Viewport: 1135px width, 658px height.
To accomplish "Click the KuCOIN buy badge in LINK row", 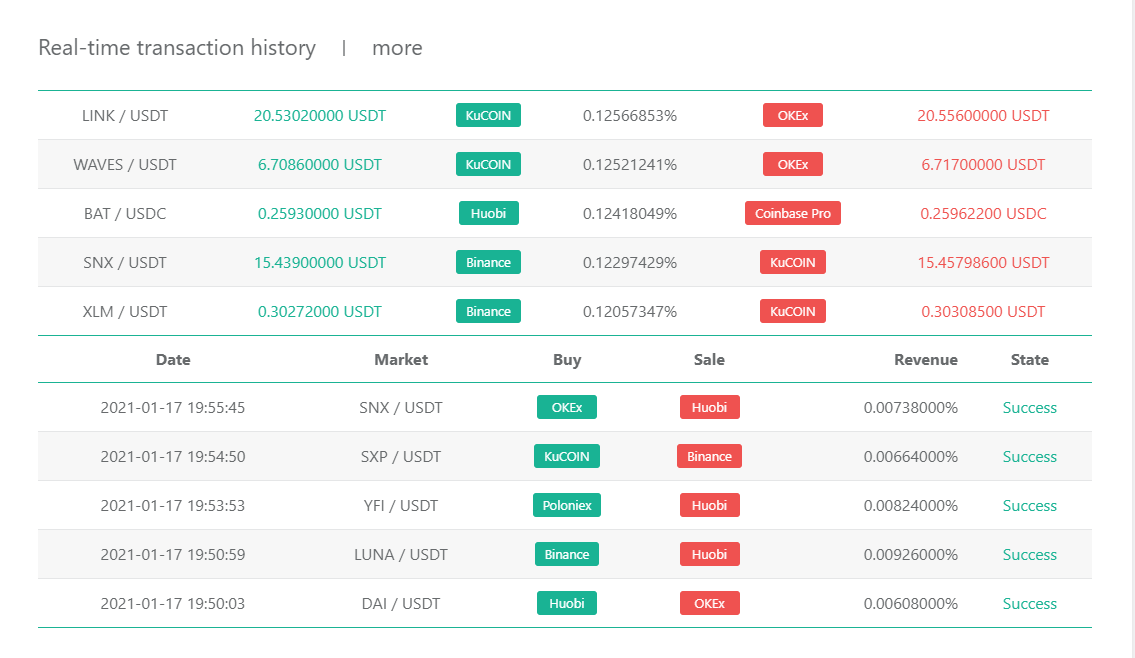I will (x=488, y=115).
